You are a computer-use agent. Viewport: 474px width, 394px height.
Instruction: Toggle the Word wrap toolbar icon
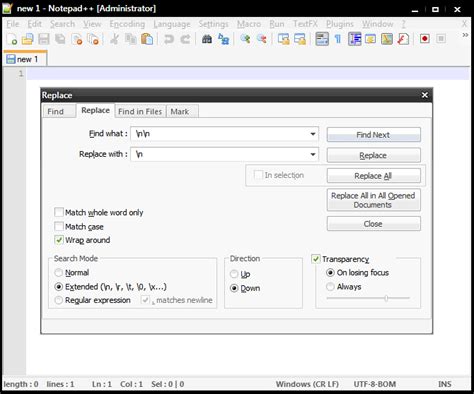322,39
